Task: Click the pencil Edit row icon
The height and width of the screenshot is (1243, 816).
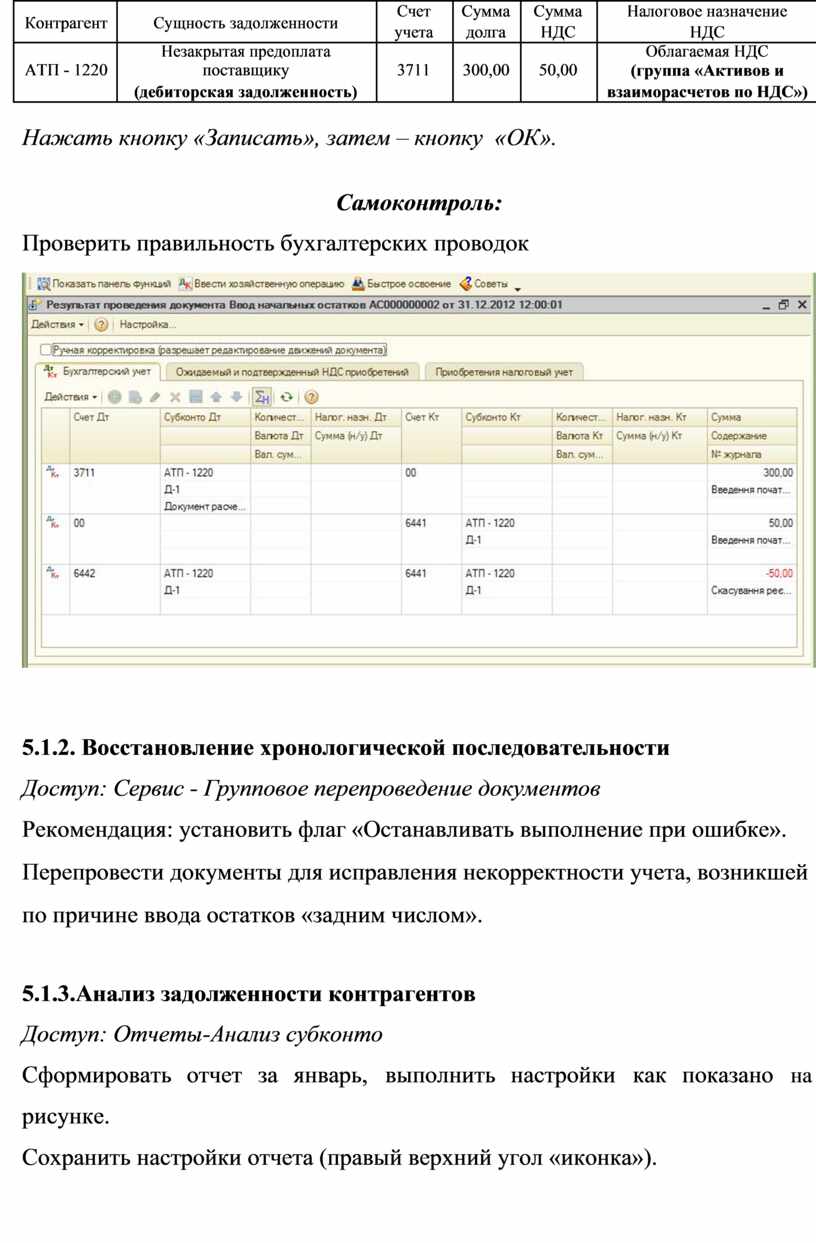Action: (155, 397)
